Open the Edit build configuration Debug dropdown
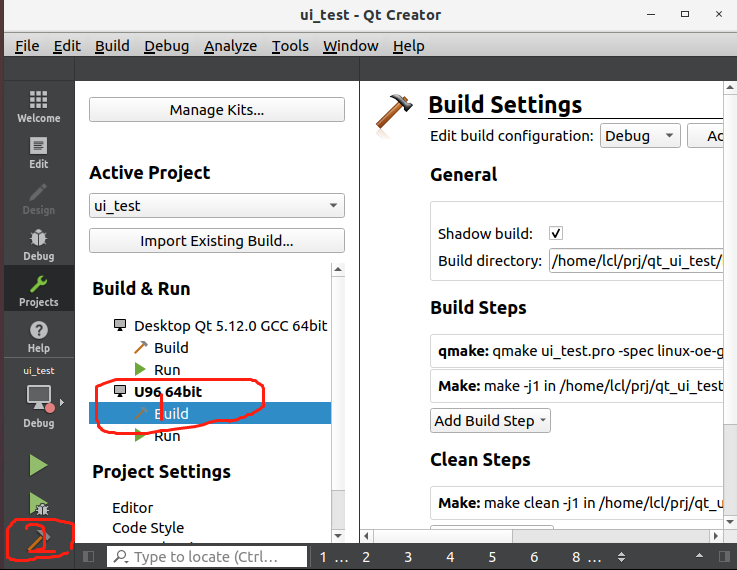The image size is (737, 570). pyautogui.click(x=640, y=136)
